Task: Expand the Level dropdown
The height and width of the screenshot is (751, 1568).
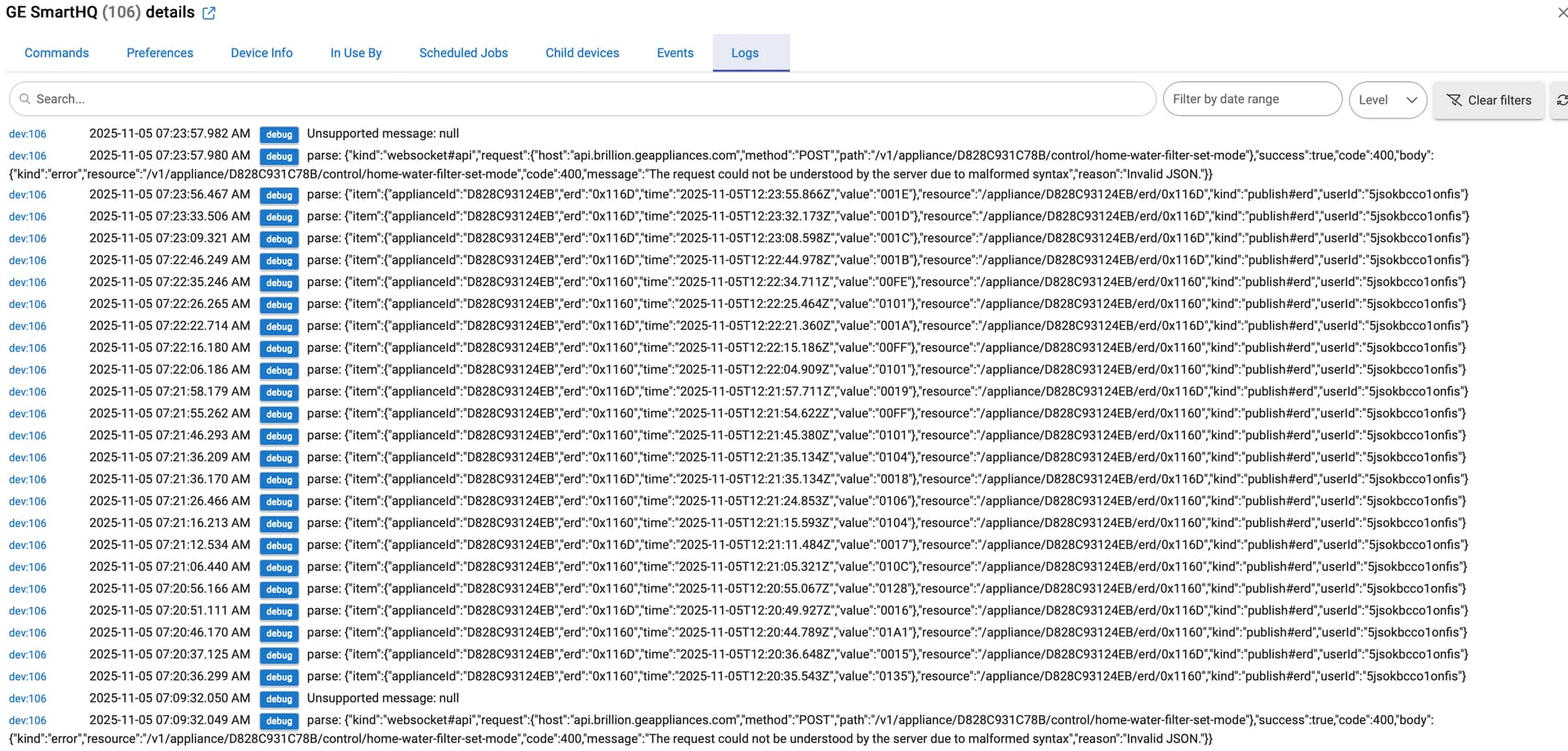Action: [x=1386, y=100]
